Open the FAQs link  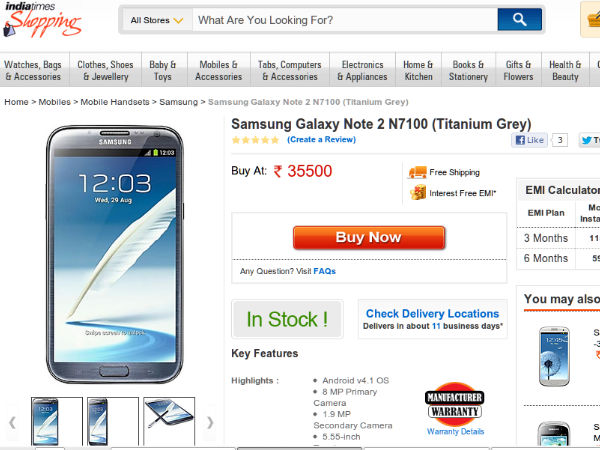(324, 271)
